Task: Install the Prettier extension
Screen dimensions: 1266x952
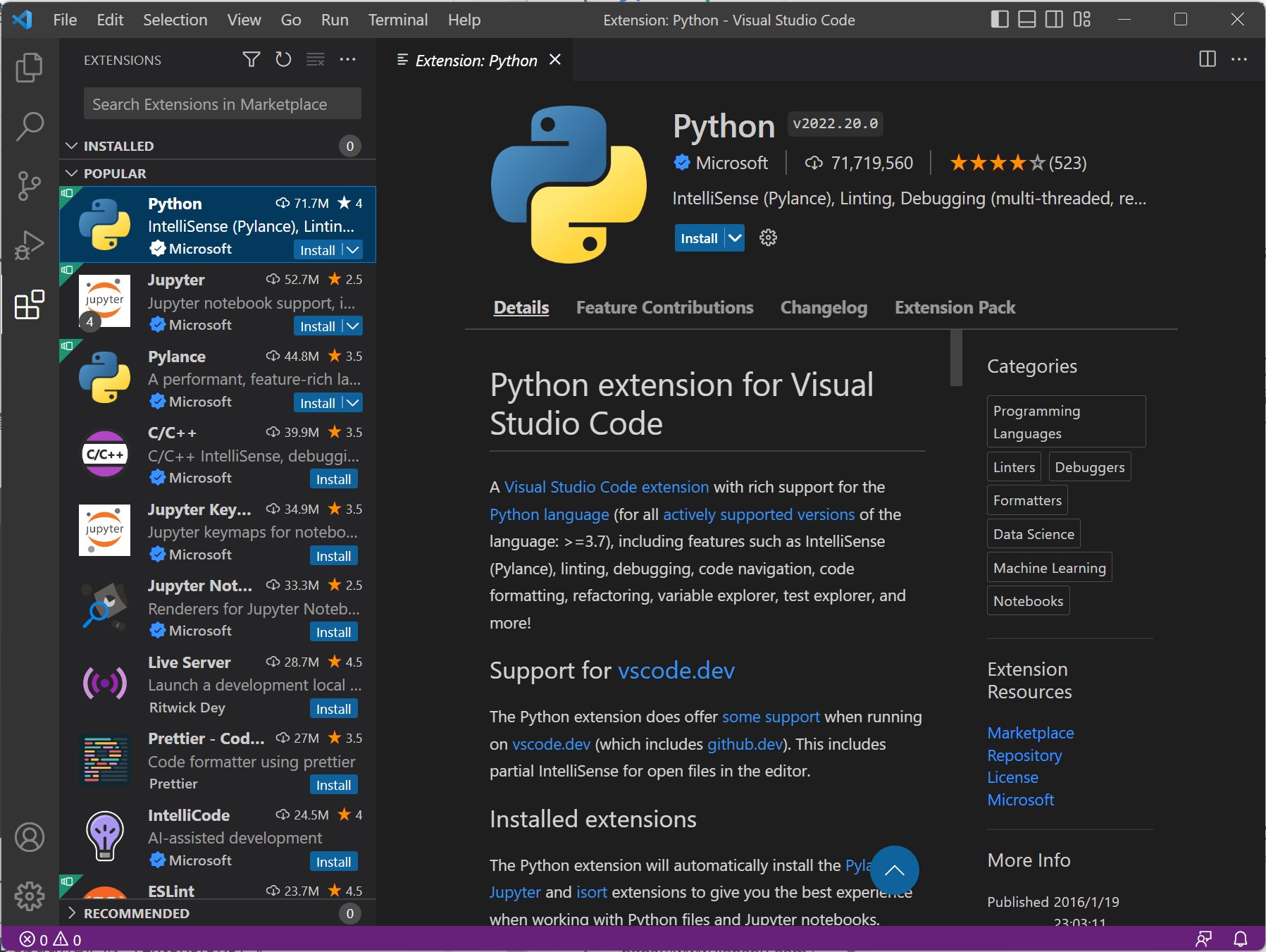Action: [x=334, y=785]
